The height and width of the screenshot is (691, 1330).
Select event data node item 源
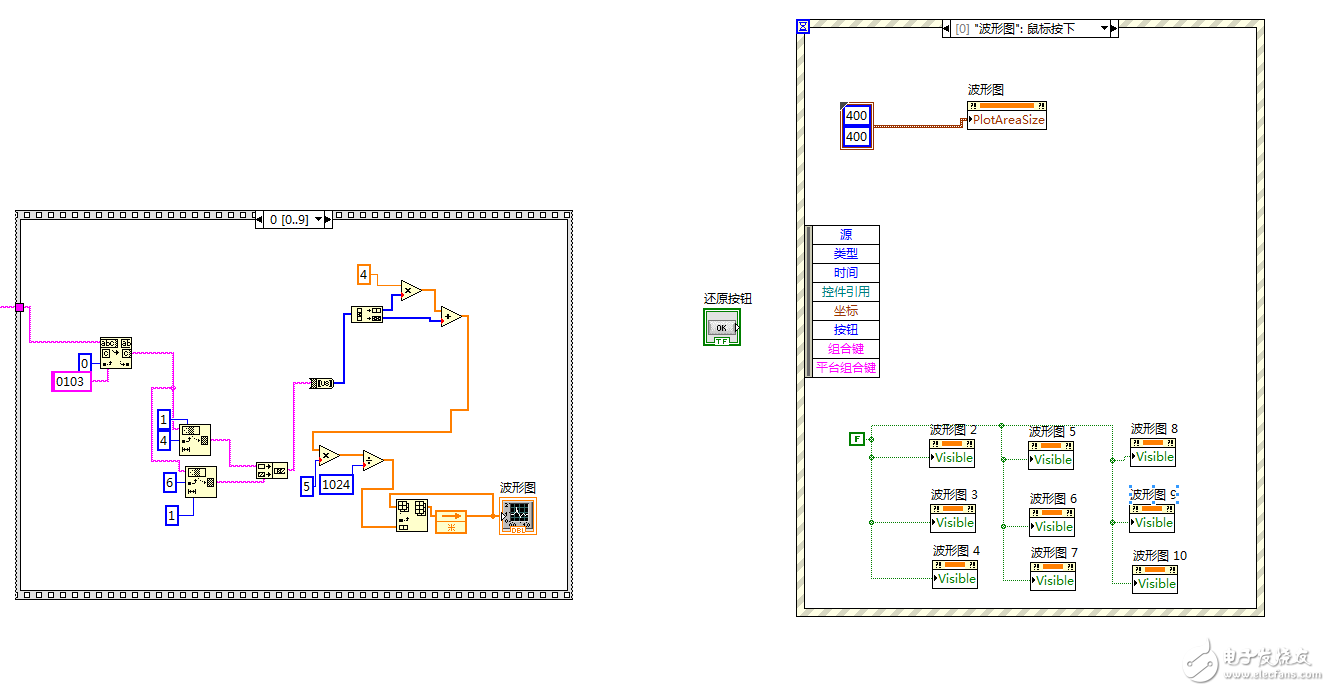(x=846, y=235)
